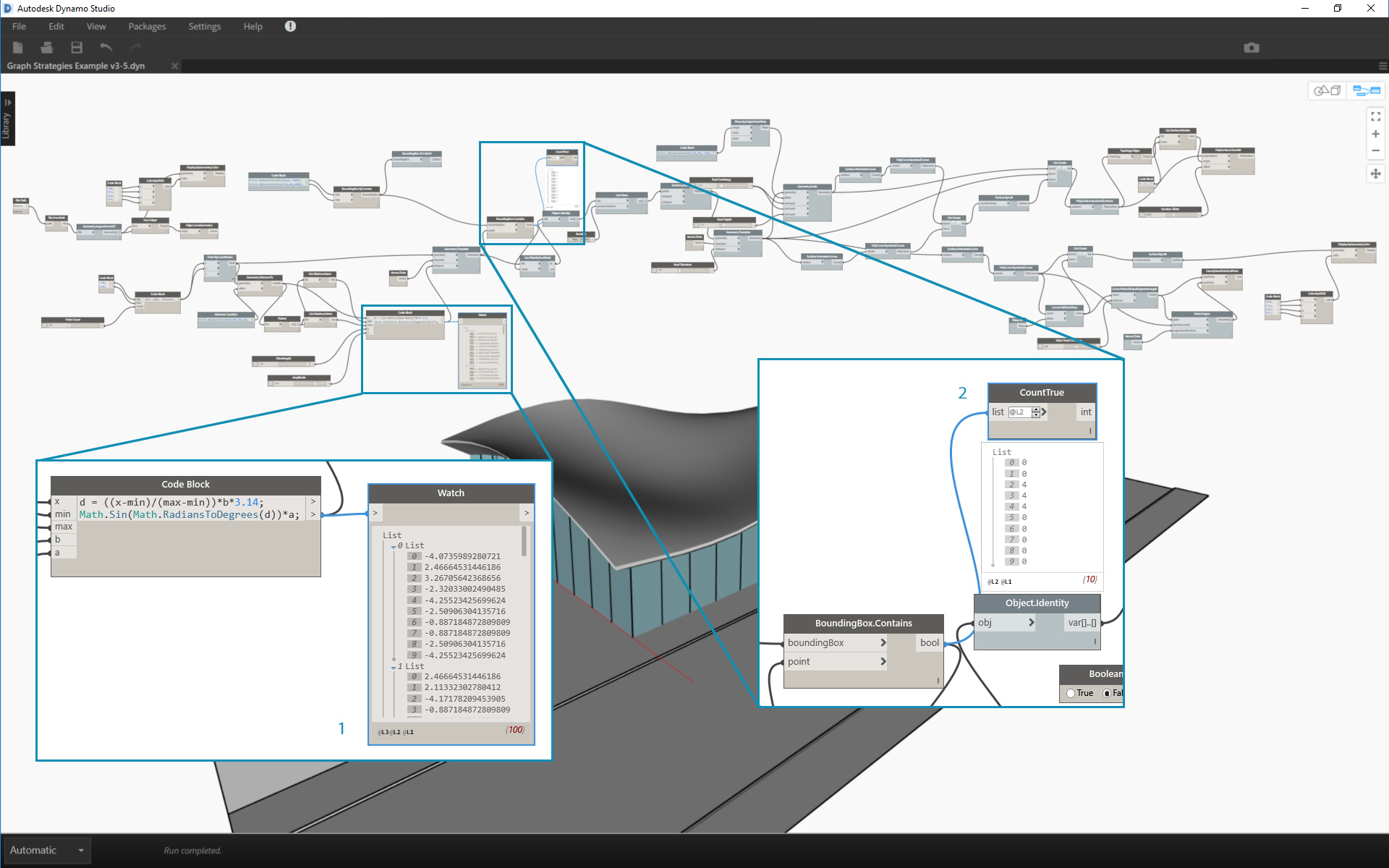Click the camera export image icon

[1252, 48]
